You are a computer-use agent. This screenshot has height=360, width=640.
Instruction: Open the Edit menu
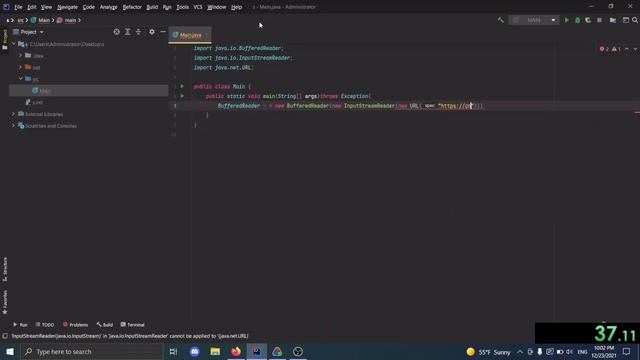(x=32, y=7)
